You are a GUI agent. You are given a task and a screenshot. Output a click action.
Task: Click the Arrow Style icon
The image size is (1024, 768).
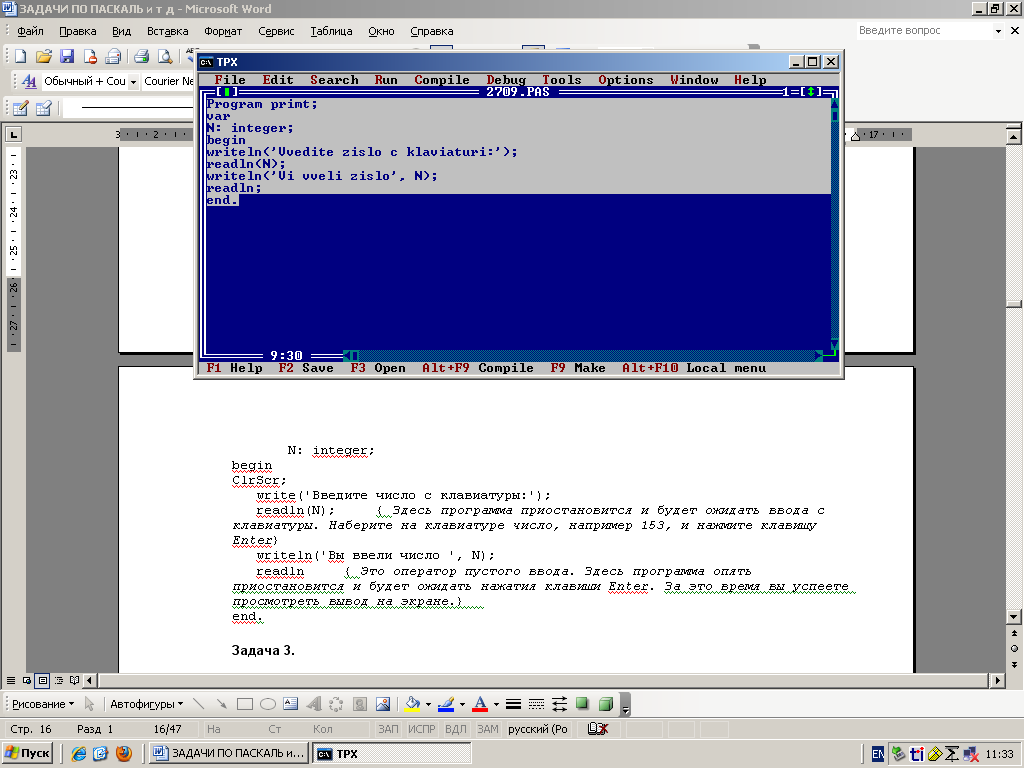[559, 704]
